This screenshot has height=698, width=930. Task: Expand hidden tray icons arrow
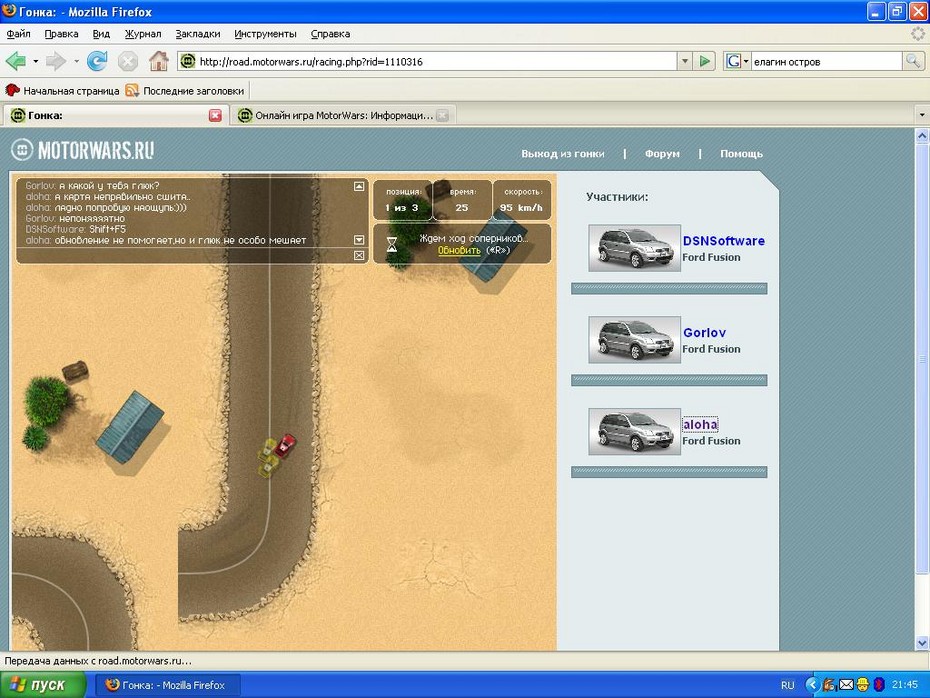click(x=811, y=685)
